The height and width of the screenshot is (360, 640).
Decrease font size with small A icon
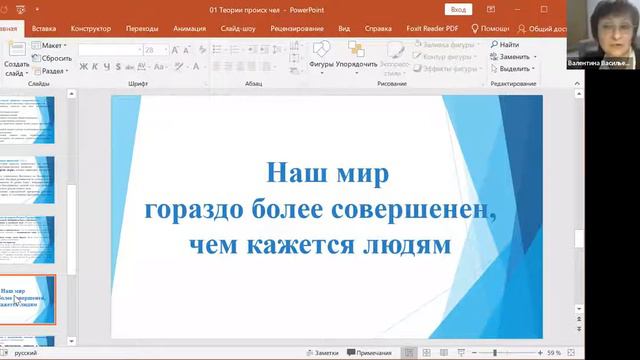tap(187, 50)
